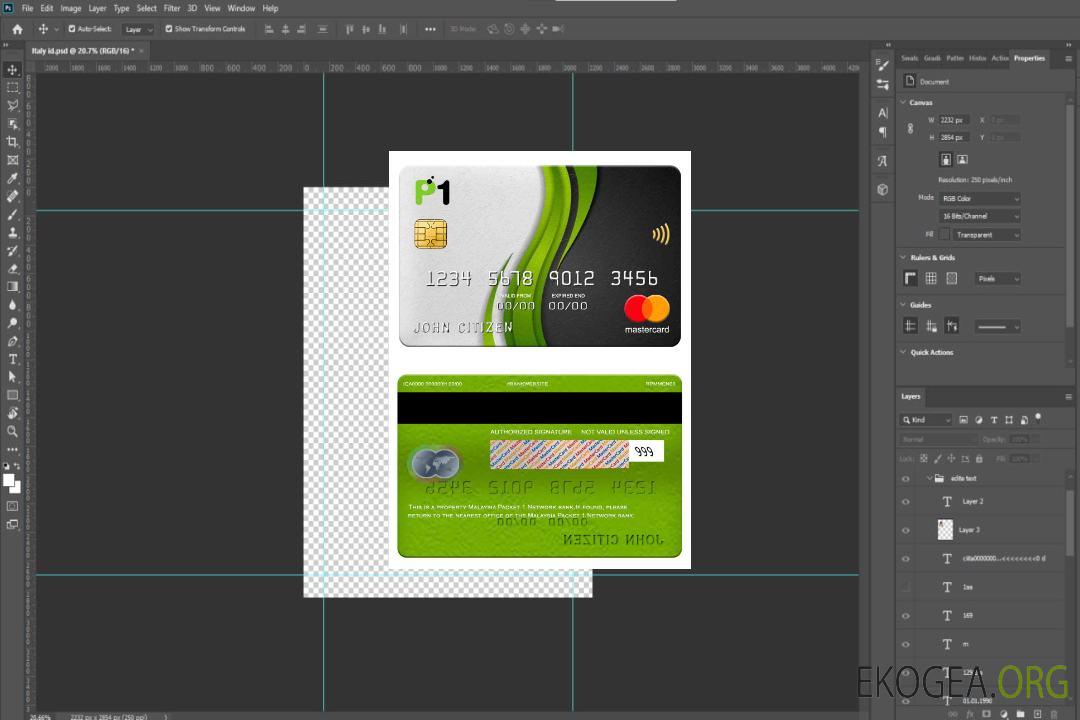The width and height of the screenshot is (1080, 720).
Task: Click the canvas width input field
Action: (954, 120)
